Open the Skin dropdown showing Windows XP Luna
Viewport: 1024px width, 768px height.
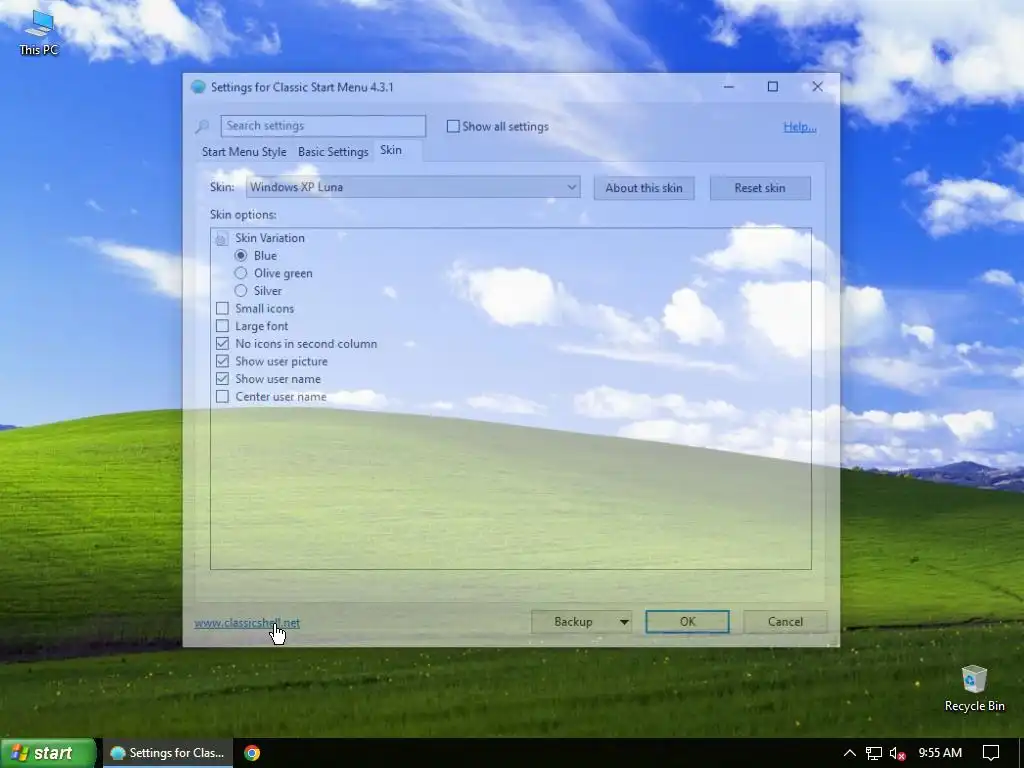coord(413,187)
